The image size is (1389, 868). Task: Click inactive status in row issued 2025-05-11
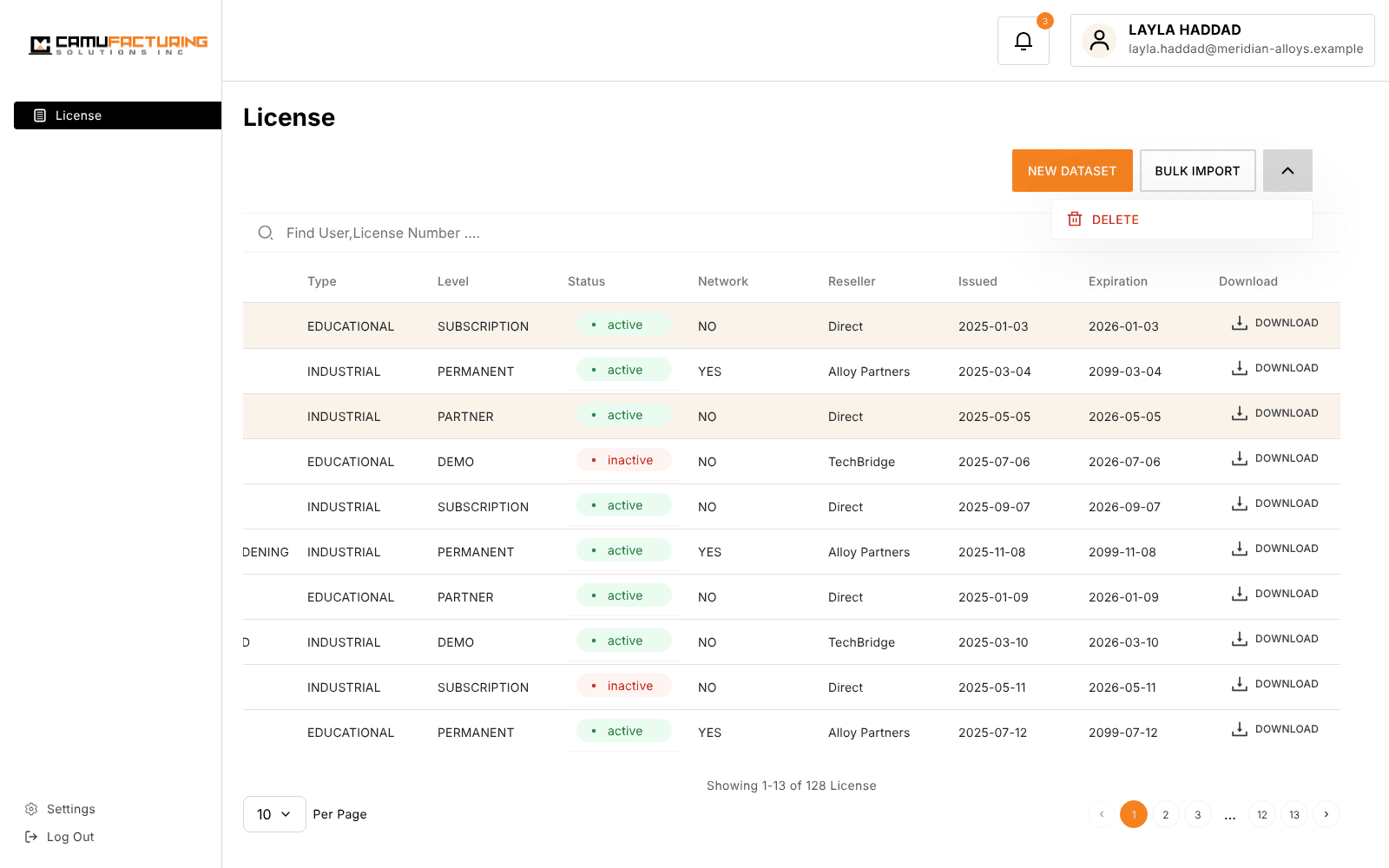pos(624,686)
